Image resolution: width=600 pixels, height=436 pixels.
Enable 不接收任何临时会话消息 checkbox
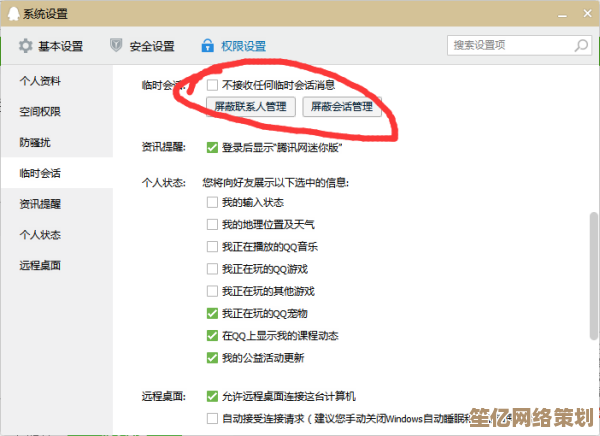[x=212, y=86]
